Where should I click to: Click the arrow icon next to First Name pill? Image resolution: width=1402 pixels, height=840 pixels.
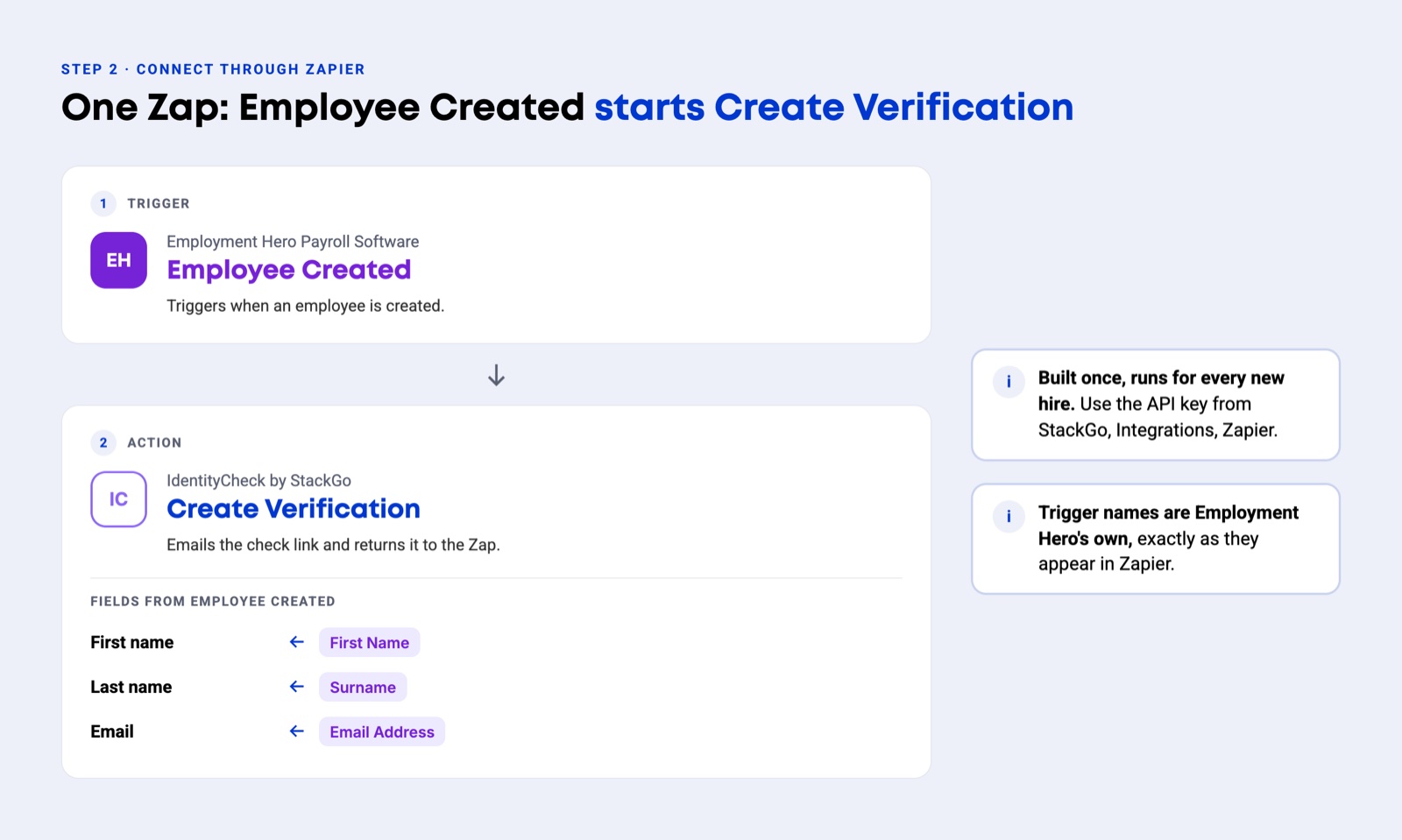(297, 642)
